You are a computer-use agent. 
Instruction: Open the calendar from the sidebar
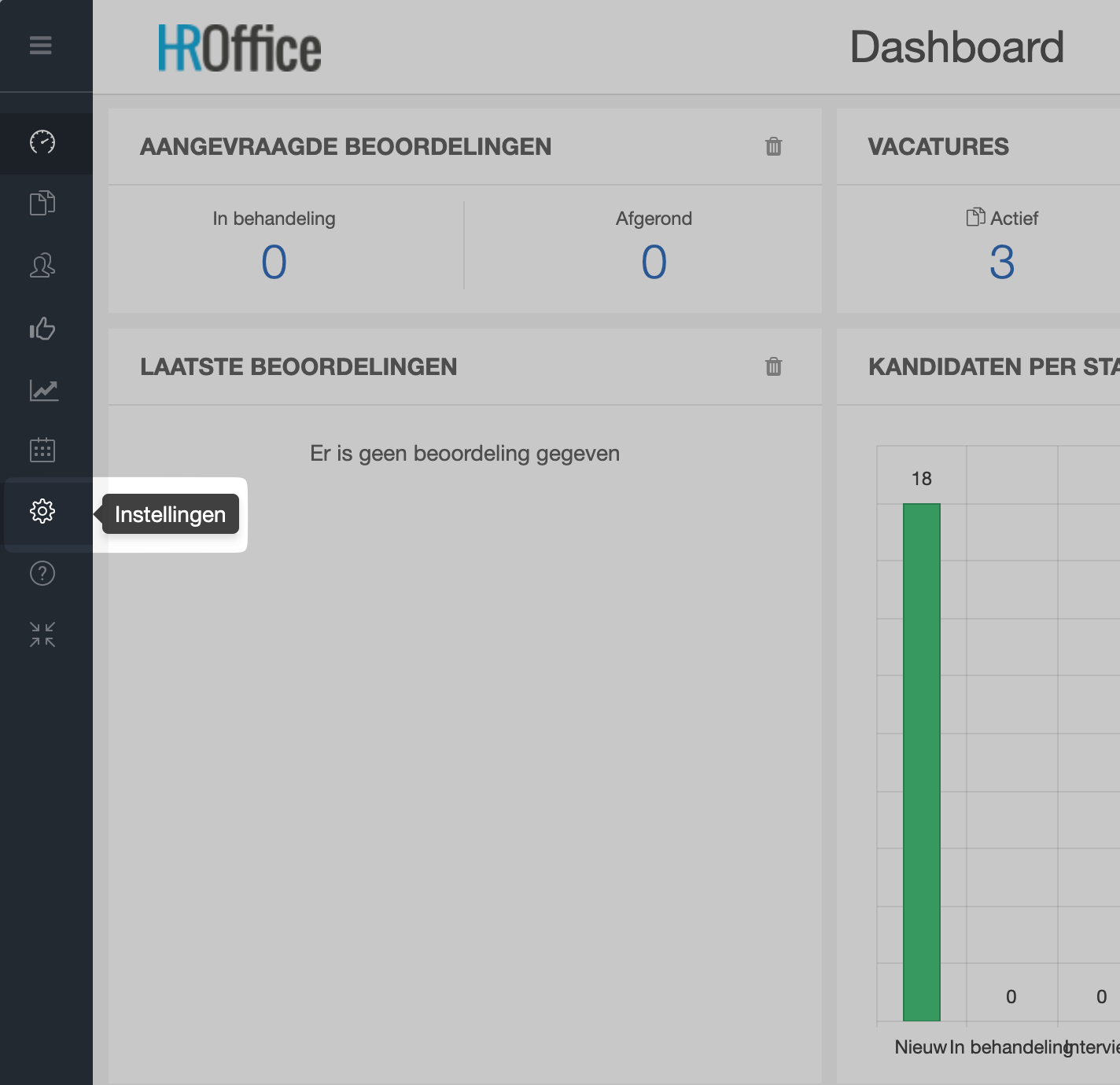42,450
